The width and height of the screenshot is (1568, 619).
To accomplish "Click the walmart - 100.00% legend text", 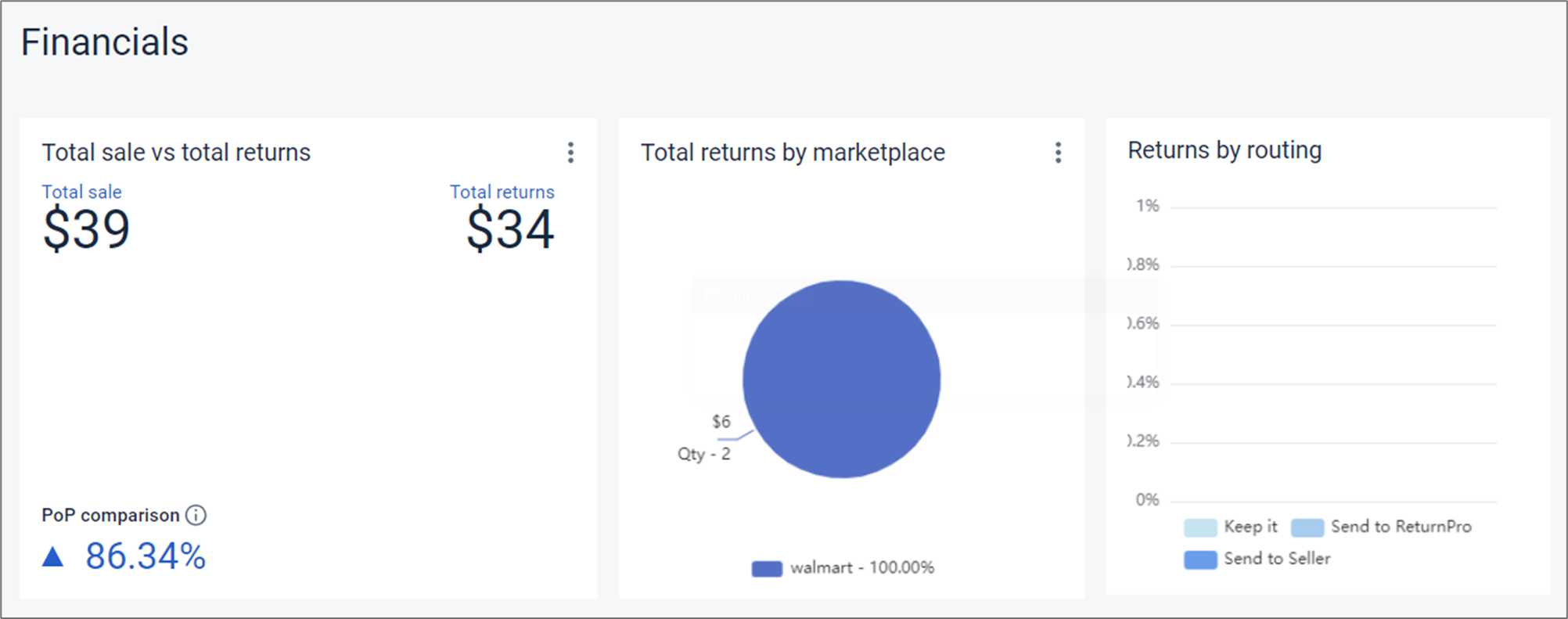I will point(861,567).
